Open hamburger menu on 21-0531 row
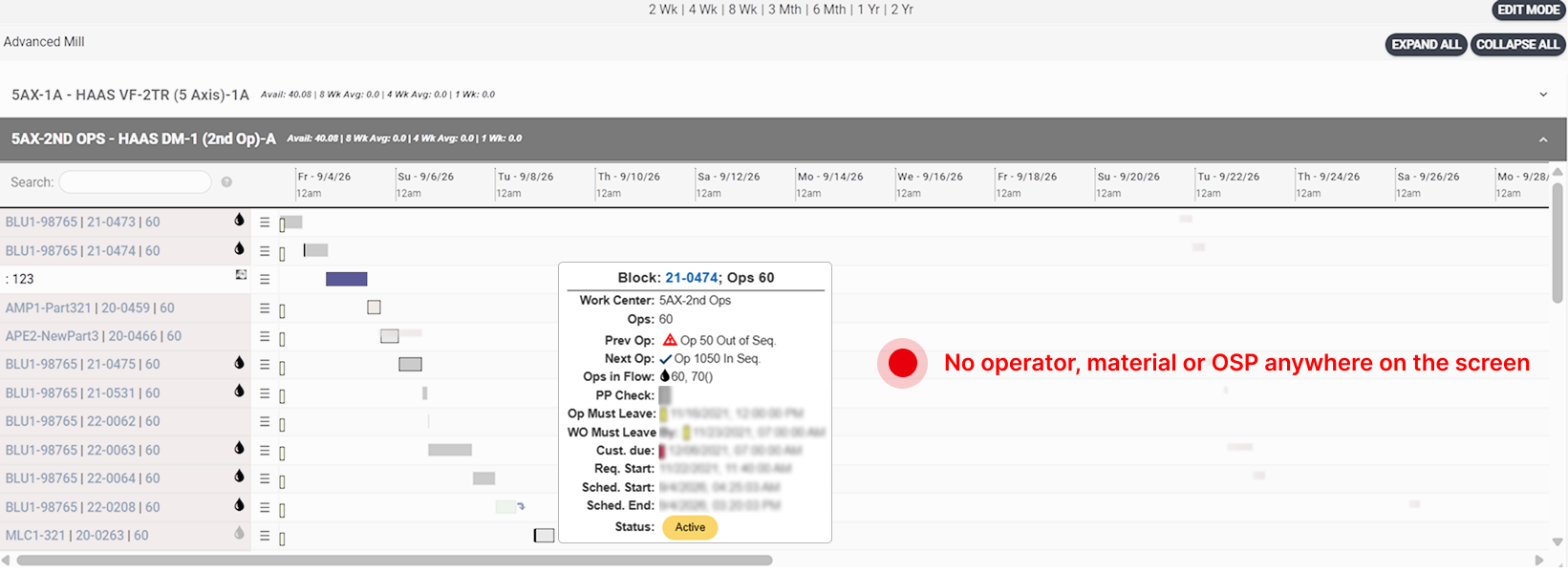1568x573 pixels. (x=265, y=393)
